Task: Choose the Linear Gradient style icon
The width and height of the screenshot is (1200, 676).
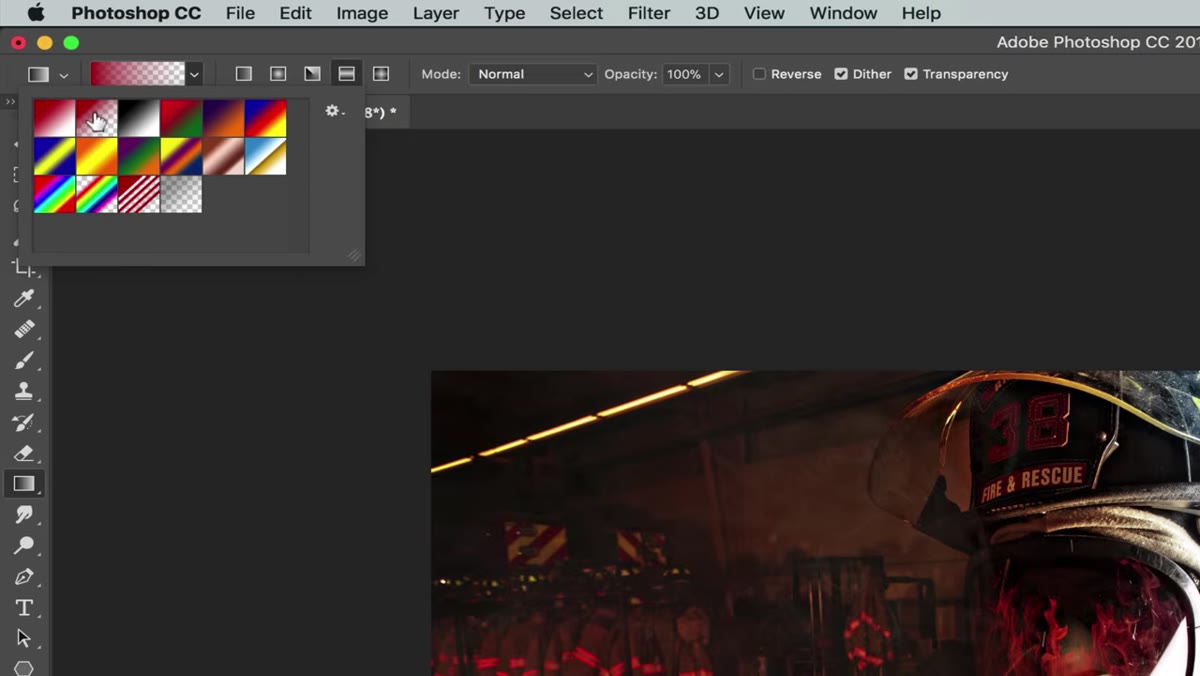Action: pos(244,74)
